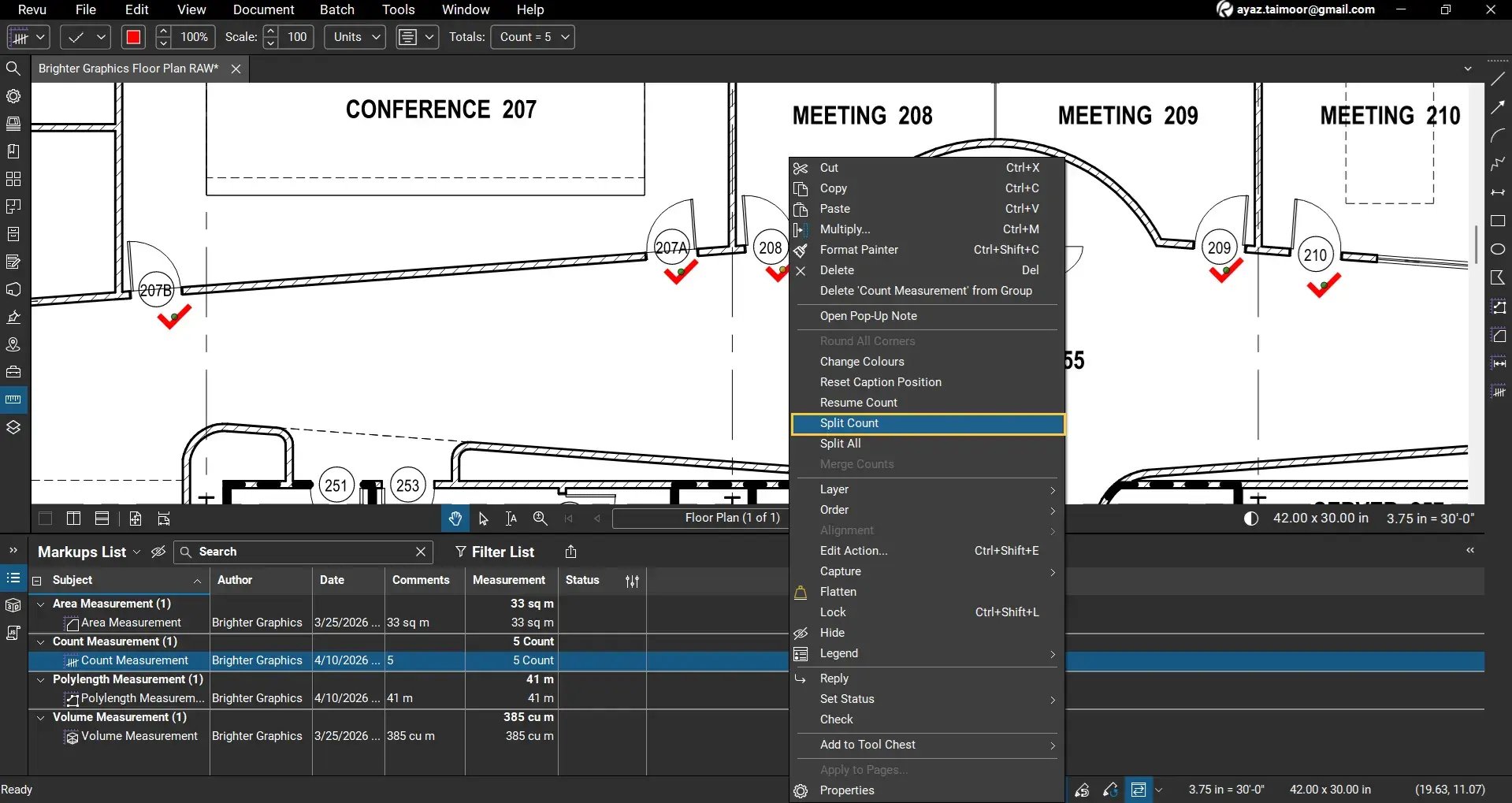Select the Arrow tool in right toolbar
1512x803 pixels.
pyautogui.click(x=1498, y=108)
